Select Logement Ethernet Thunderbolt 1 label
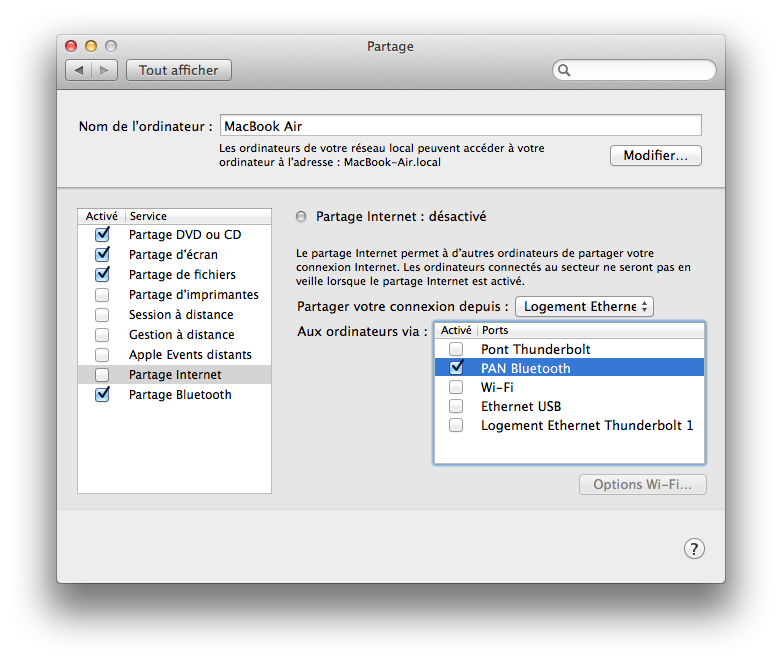 click(x=587, y=426)
